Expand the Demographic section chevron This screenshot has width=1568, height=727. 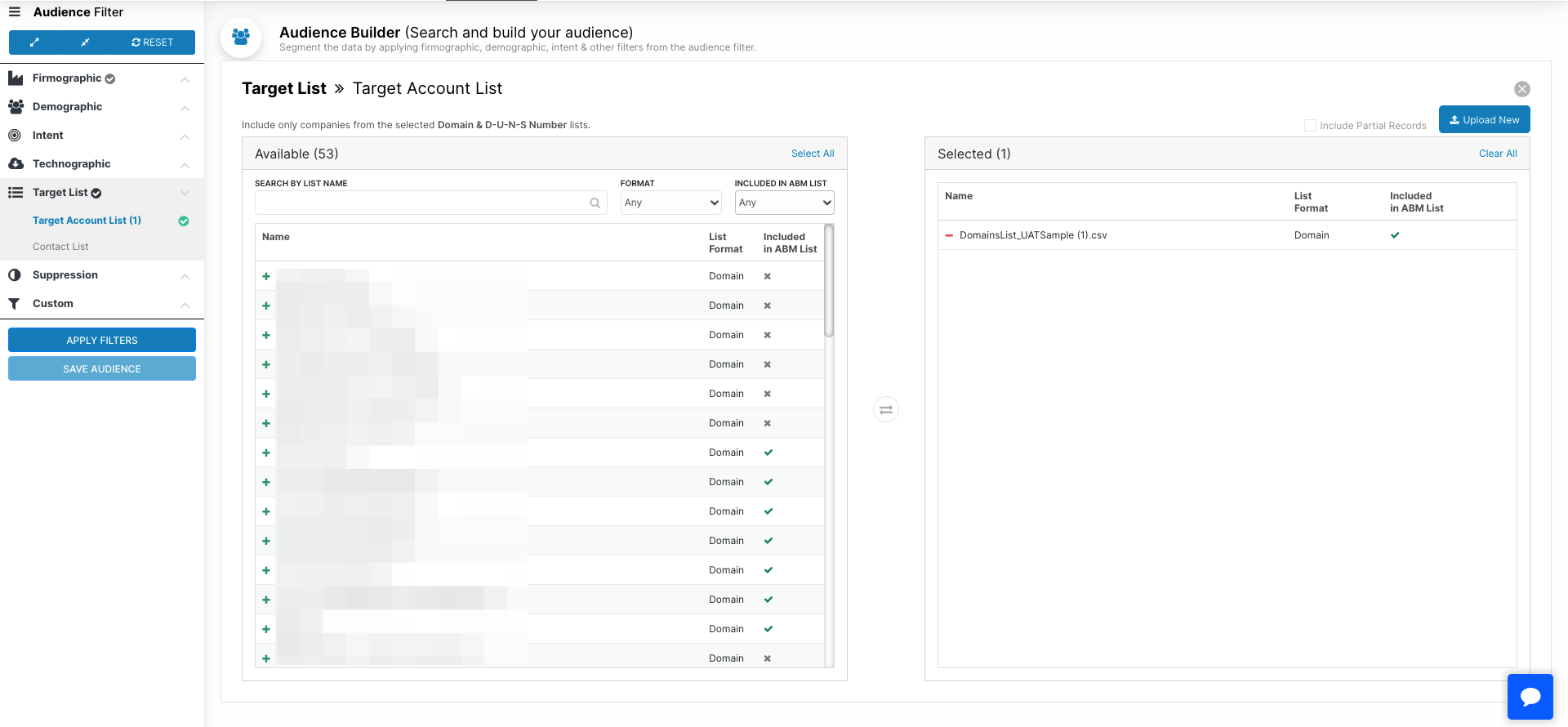[185, 108]
